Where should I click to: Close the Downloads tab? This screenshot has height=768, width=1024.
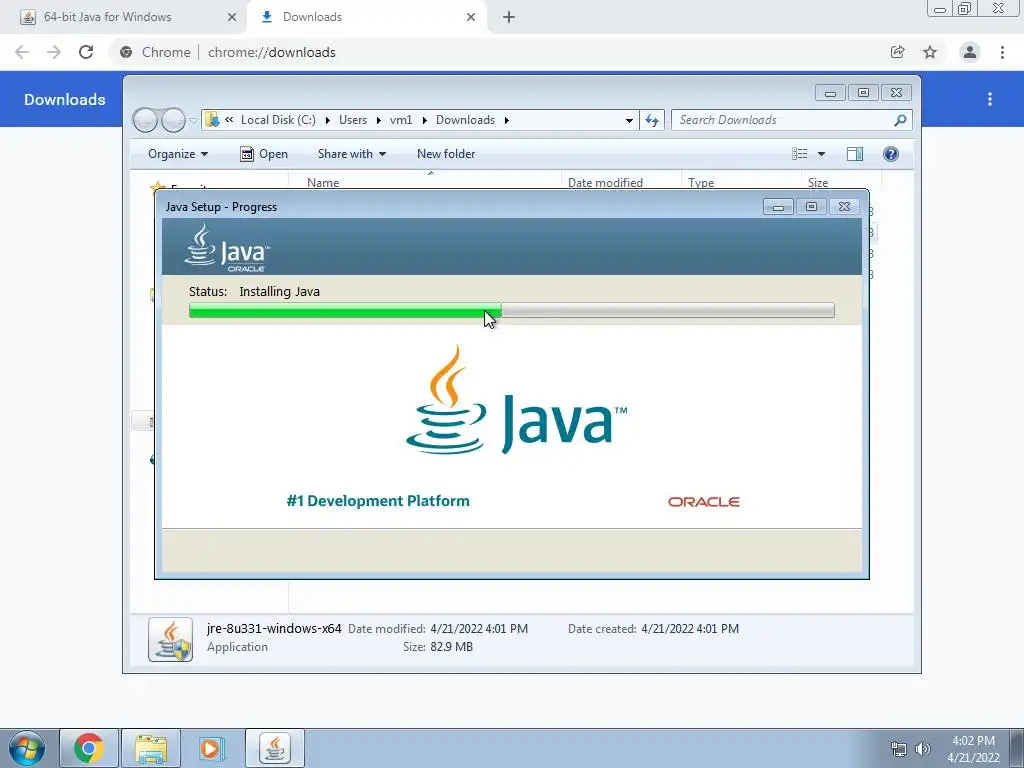[471, 17]
